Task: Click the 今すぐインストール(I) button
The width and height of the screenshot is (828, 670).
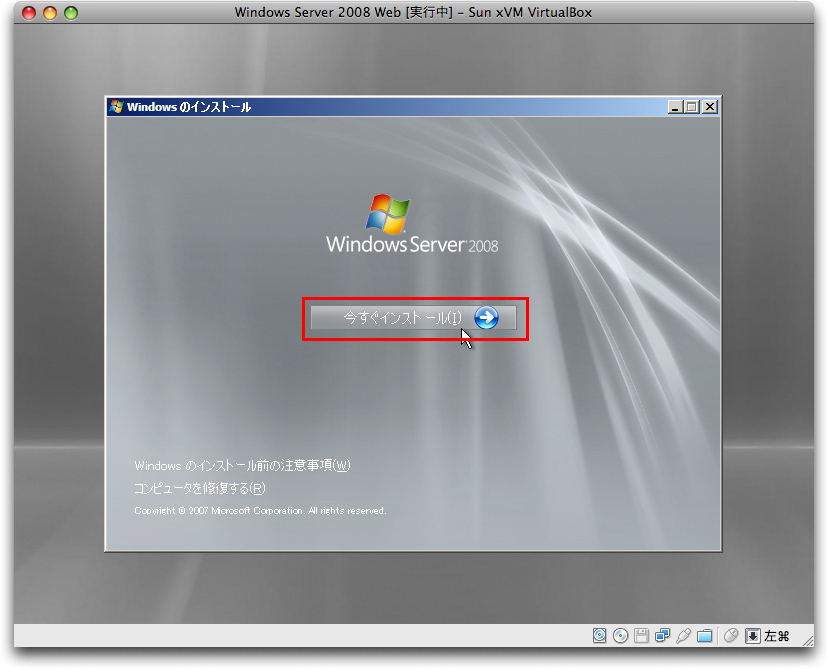Action: (413, 318)
